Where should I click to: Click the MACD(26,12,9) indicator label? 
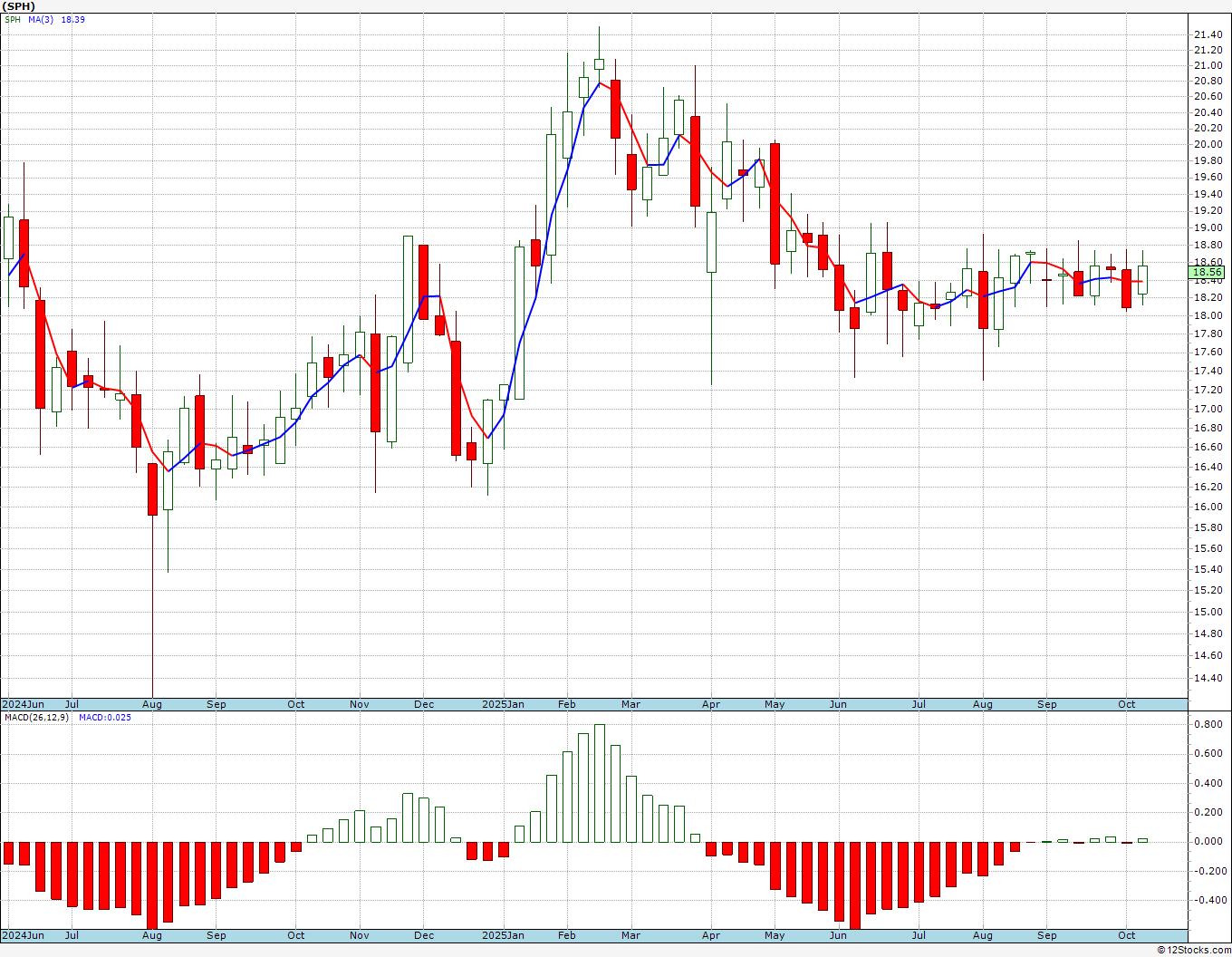point(35,718)
